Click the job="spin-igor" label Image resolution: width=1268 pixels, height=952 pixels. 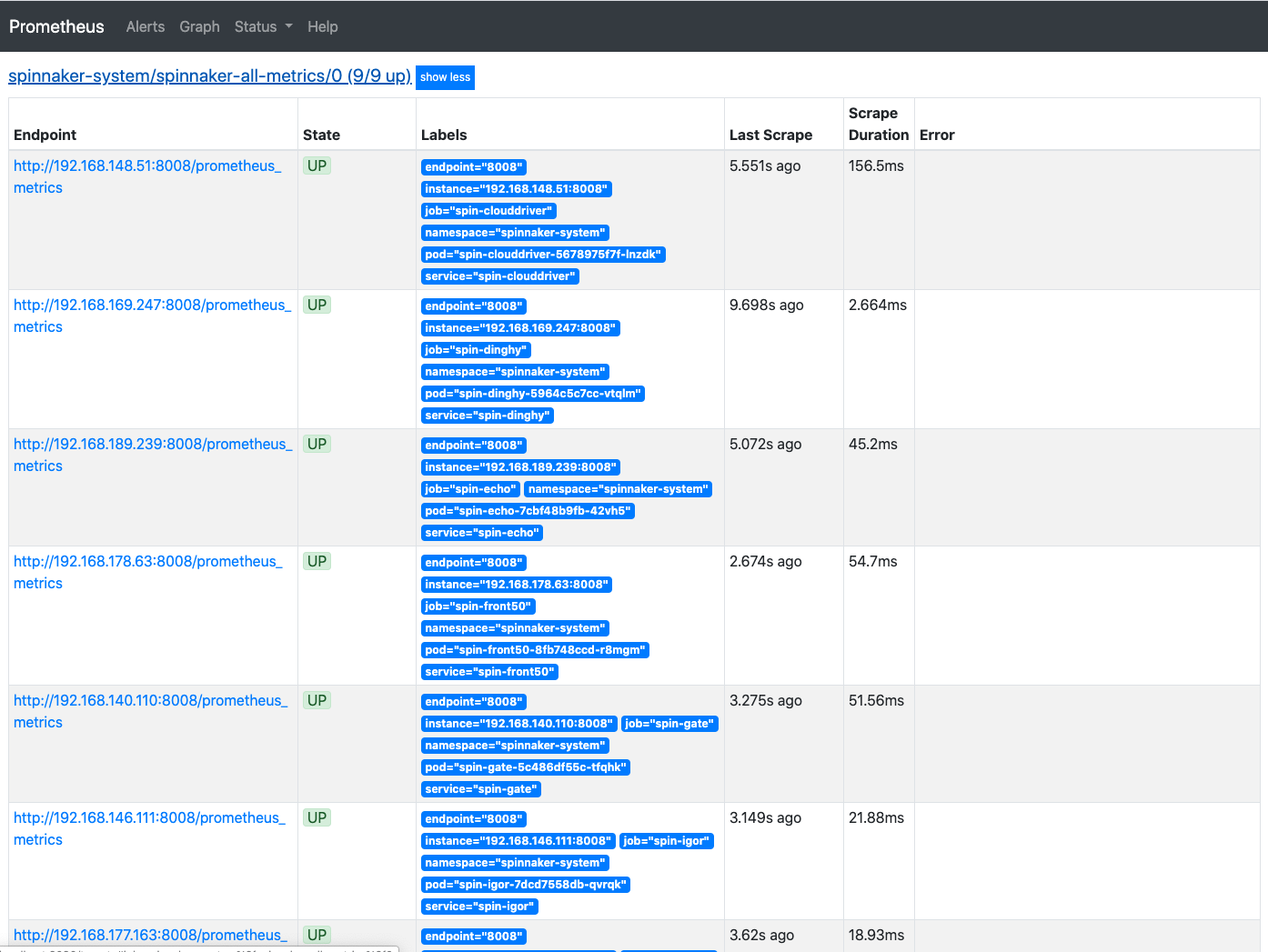(667, 841)
